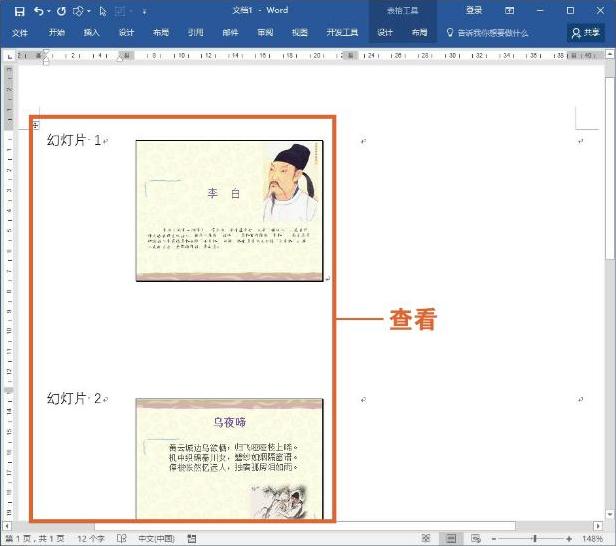The width and height of the screenshot is (616, 546).
Task: Click the zoom out minus button
Action: [x=494, y=539]
